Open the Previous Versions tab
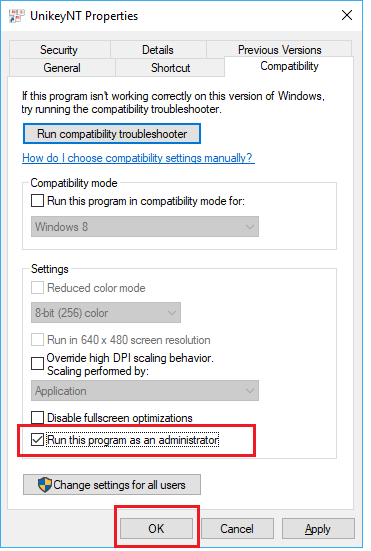Screen dimensions: 371x551 280,50
